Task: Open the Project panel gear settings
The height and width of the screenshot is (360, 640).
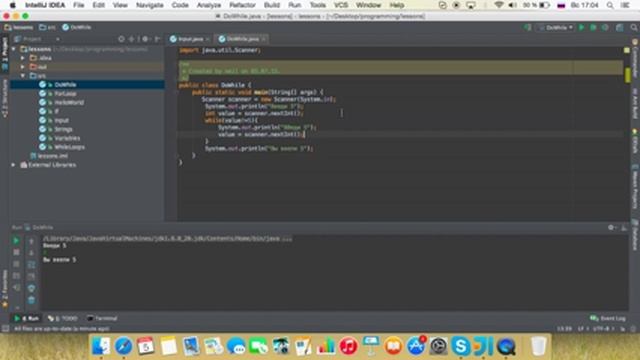Action: (145, 39)
